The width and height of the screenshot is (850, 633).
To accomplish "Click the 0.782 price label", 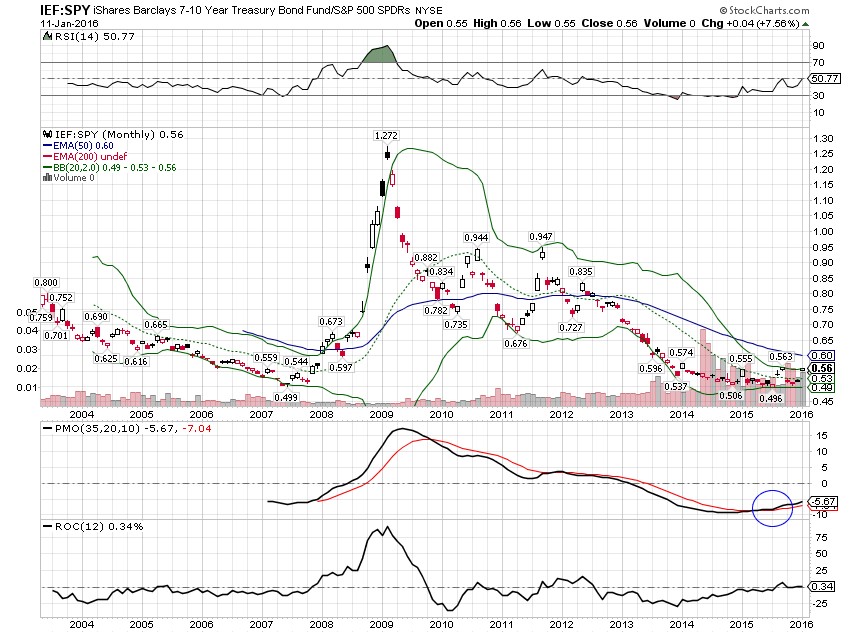I will pyautogui.click(x=436, y=311).
